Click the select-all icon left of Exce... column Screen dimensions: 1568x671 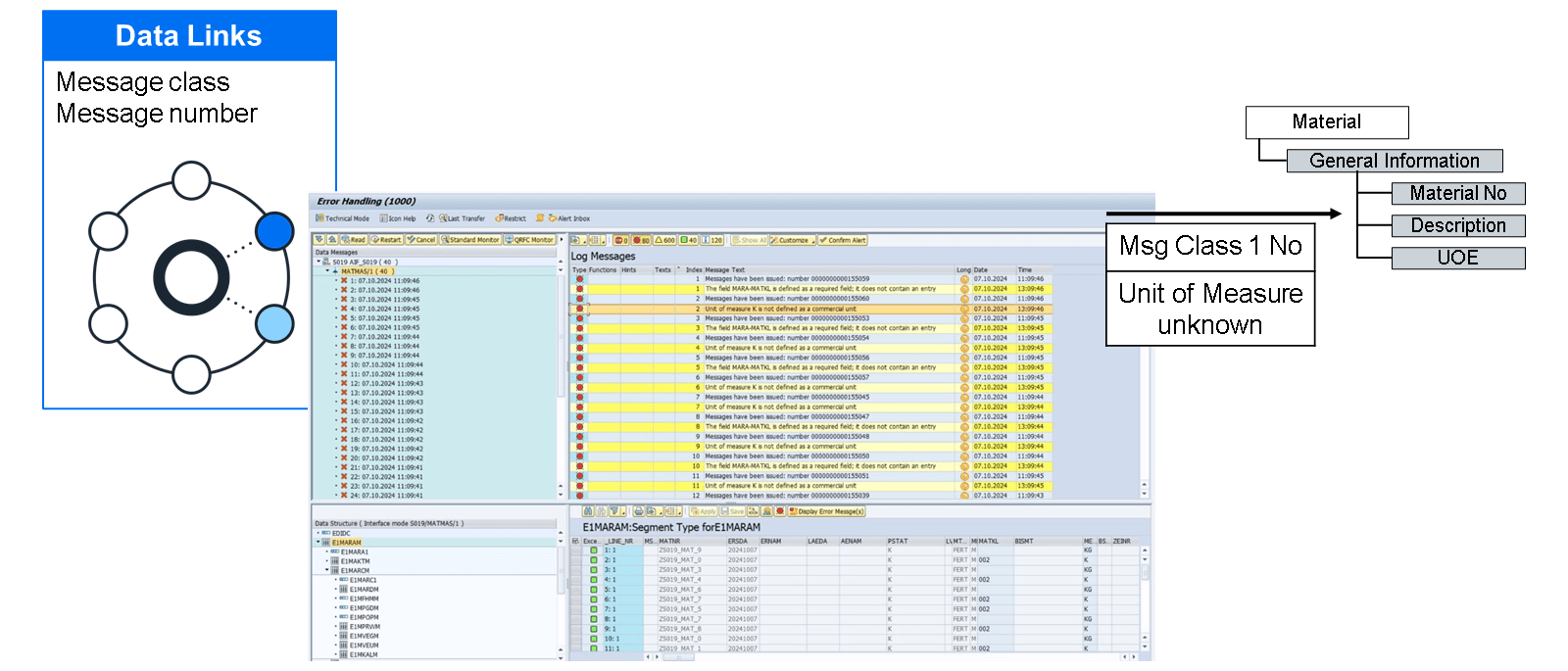point(576,541)
